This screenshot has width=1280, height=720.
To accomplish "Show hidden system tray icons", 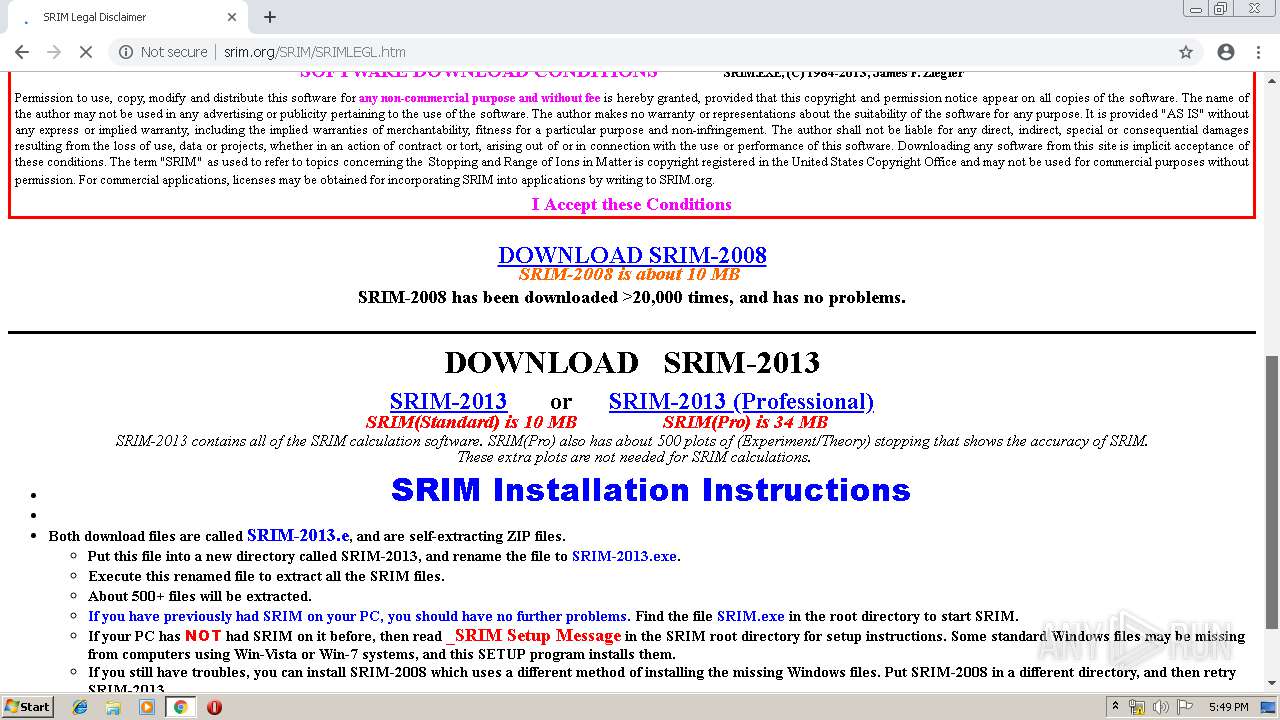I will (1115, 707).
